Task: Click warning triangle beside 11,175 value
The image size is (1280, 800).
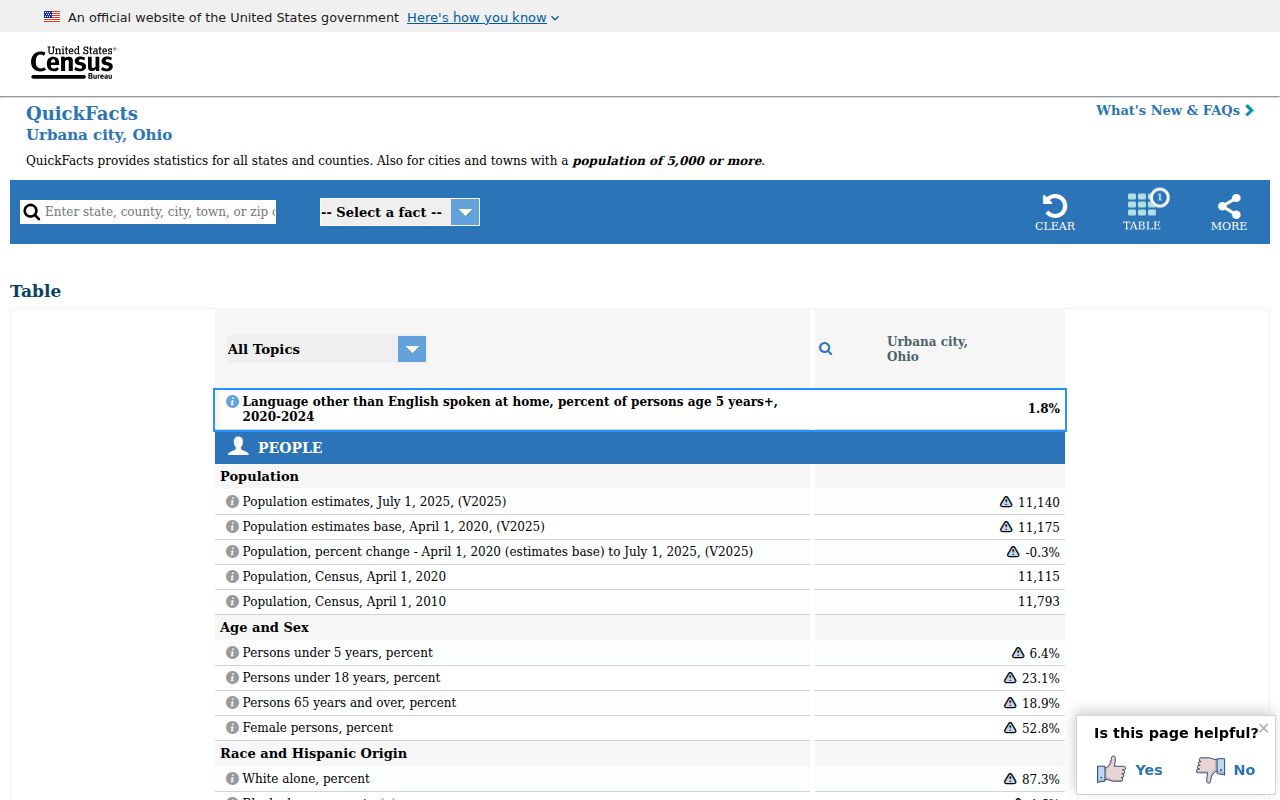Action: [1006, 527]
